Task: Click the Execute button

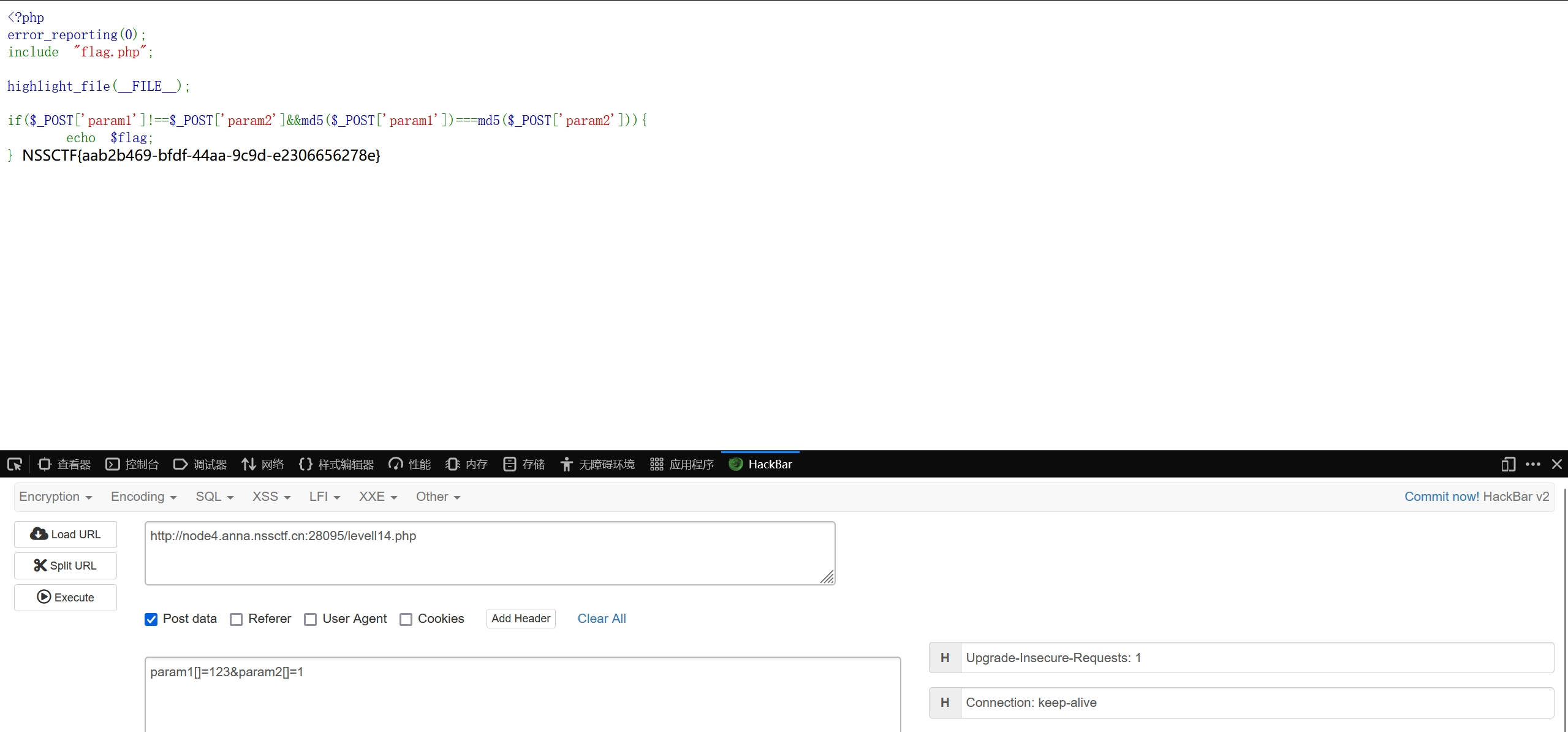Action: point(66,597)
